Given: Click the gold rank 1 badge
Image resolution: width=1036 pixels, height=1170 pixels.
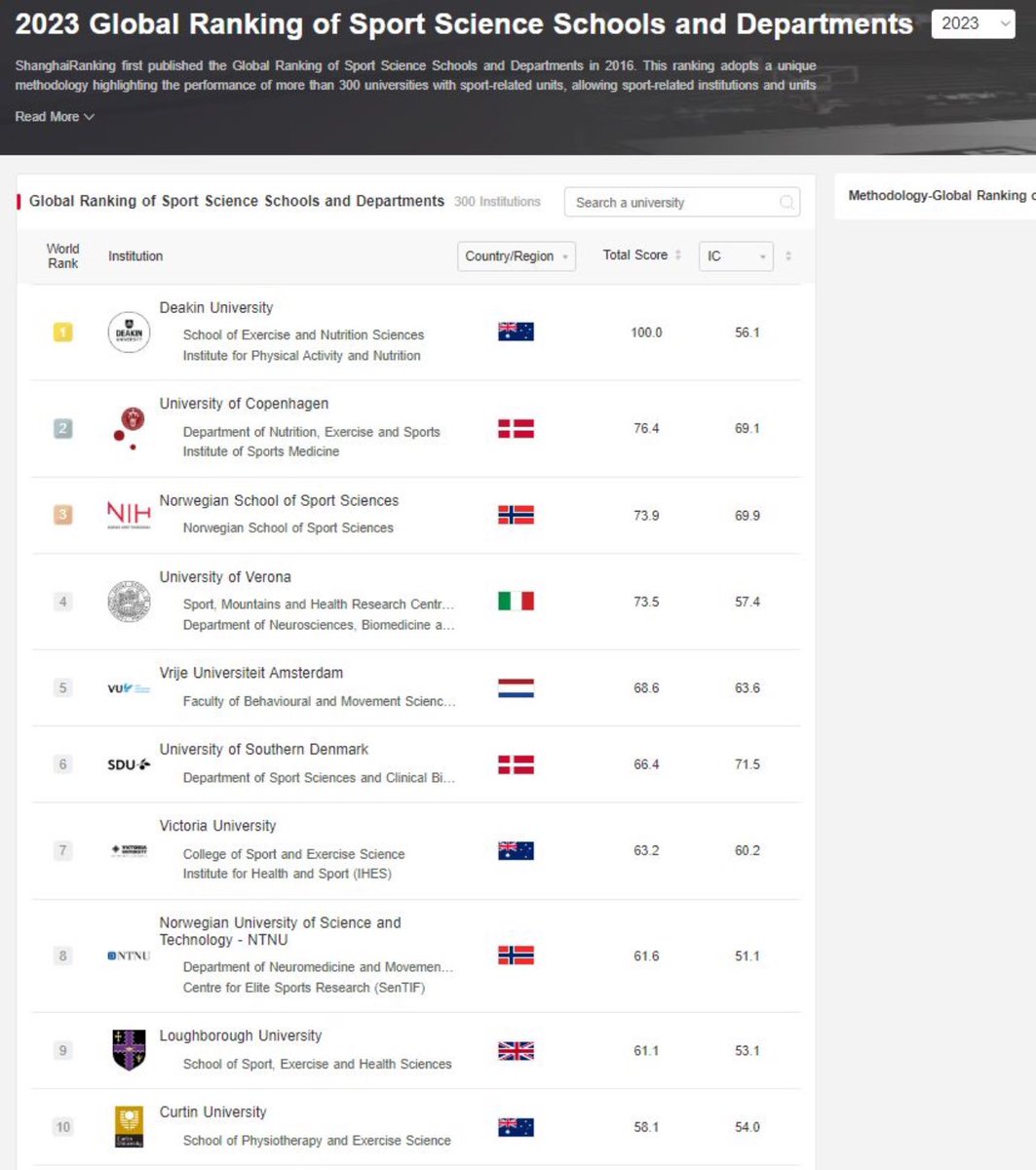Looking at the screenshot, I should pos(62,332).
